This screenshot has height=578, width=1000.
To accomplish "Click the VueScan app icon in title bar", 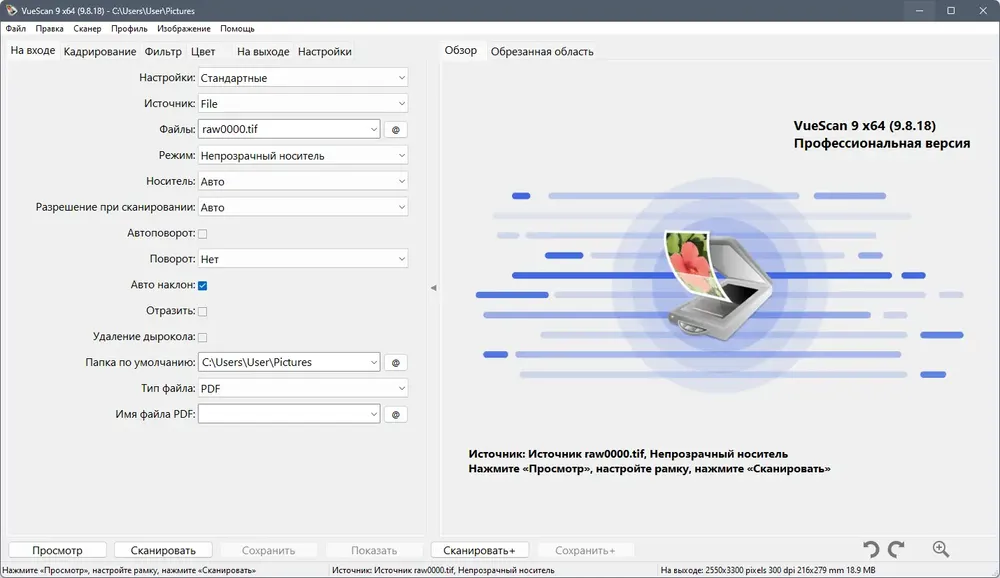I will 10,10.
